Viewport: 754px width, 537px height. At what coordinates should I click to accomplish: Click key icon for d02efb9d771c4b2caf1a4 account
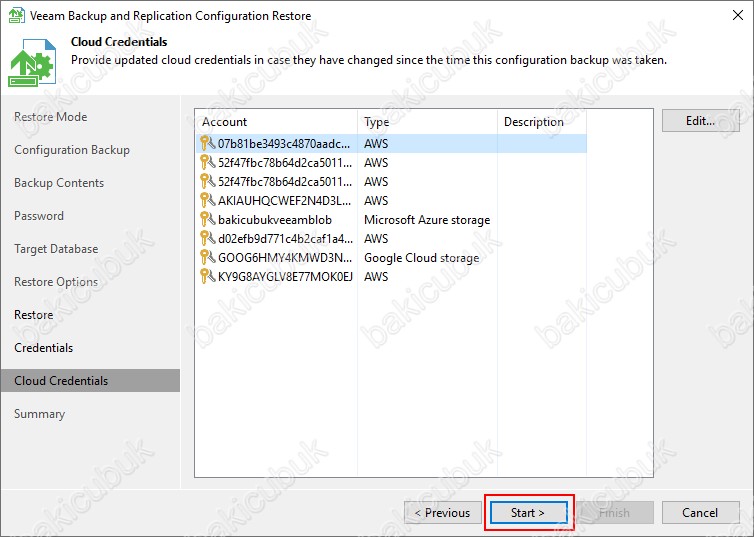click(x=208, y=239)
